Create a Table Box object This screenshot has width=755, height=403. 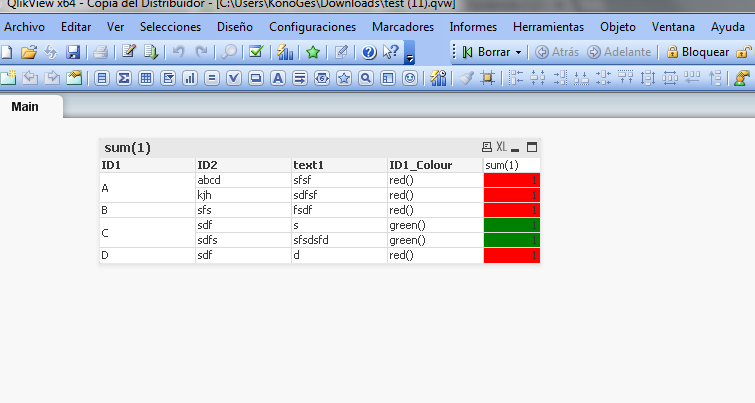coord(146,78)
